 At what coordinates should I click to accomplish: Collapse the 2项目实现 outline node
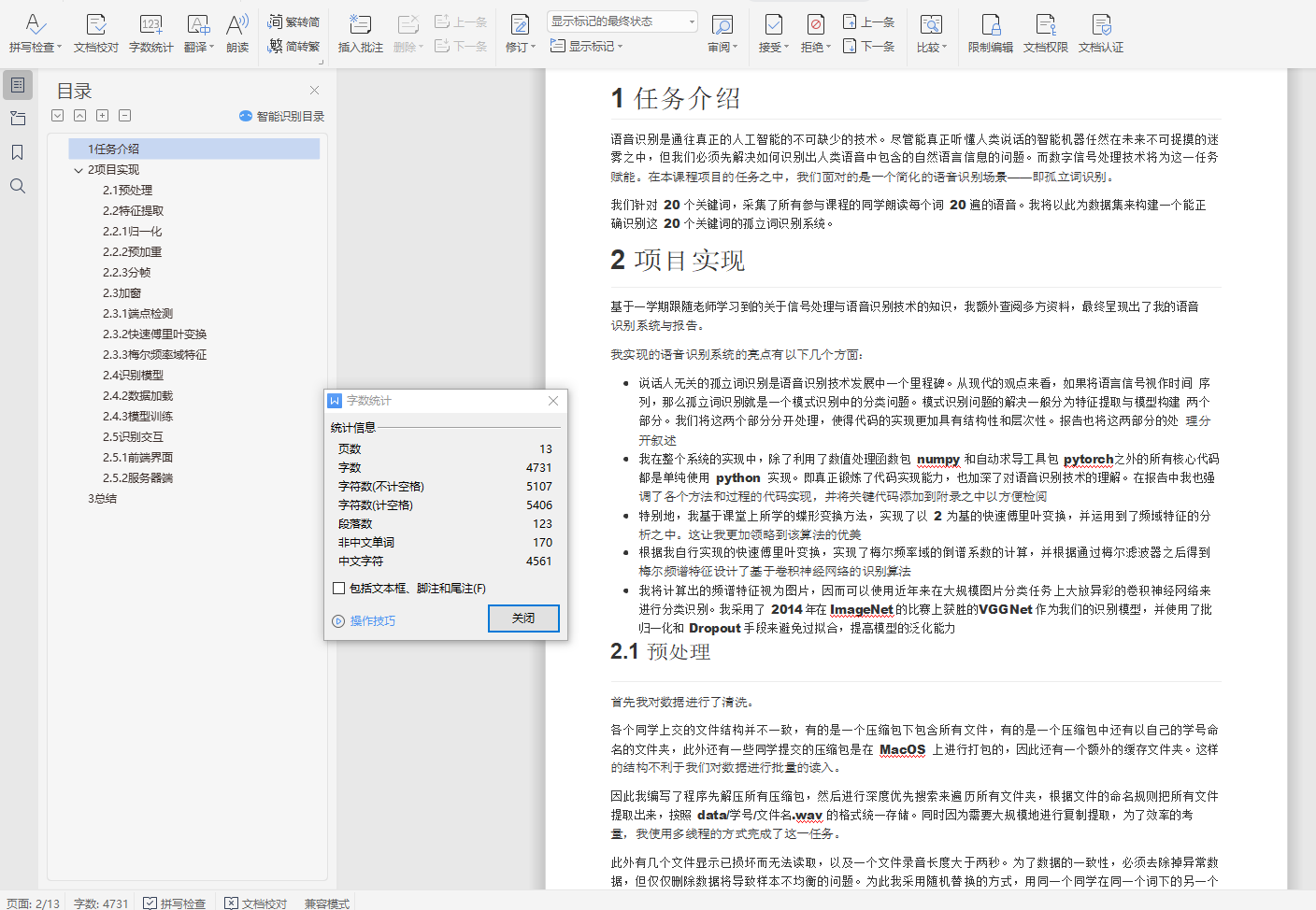click(79, 170)
